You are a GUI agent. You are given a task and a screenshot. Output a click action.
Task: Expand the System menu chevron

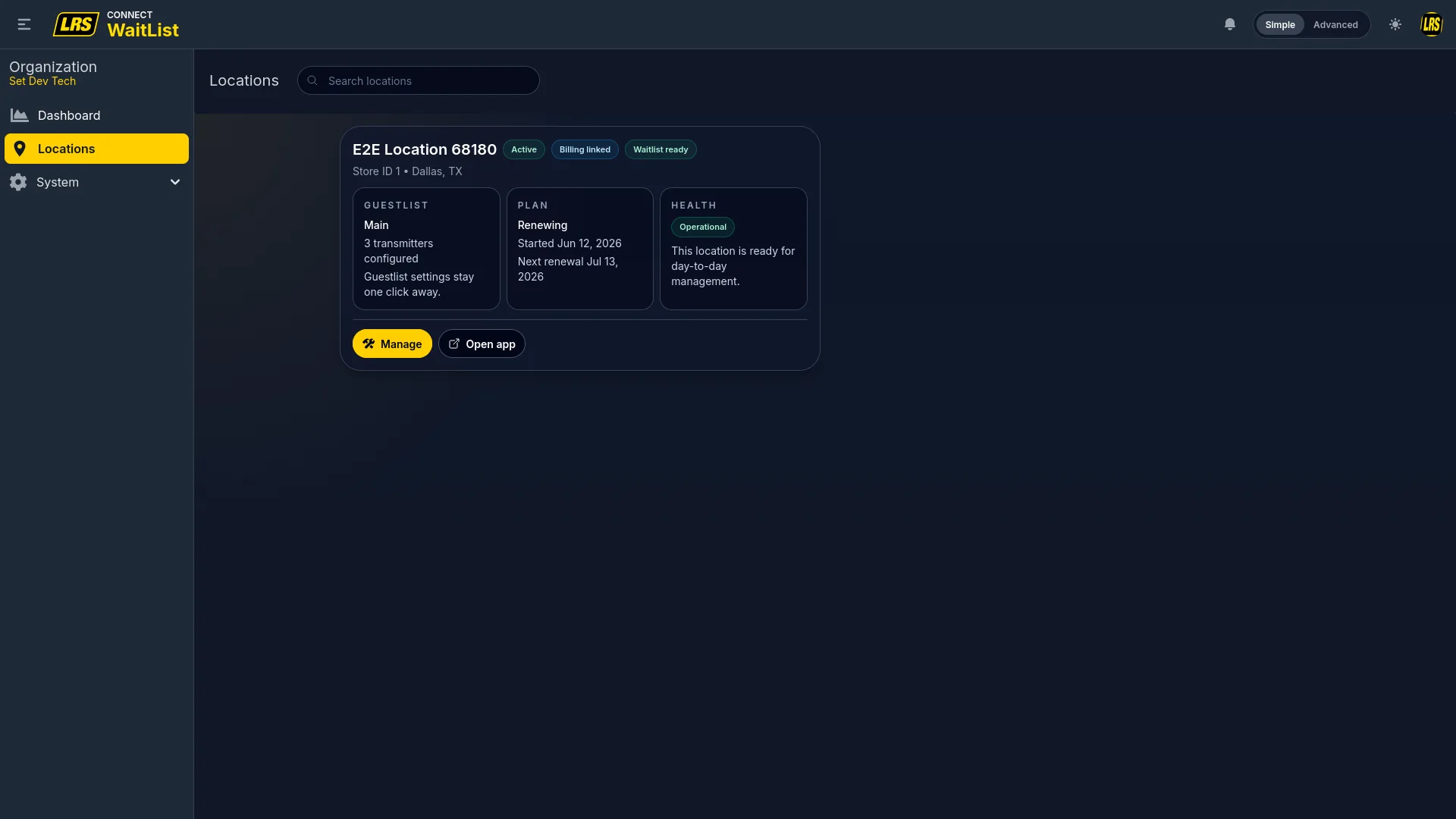click(x=175, y=182)
